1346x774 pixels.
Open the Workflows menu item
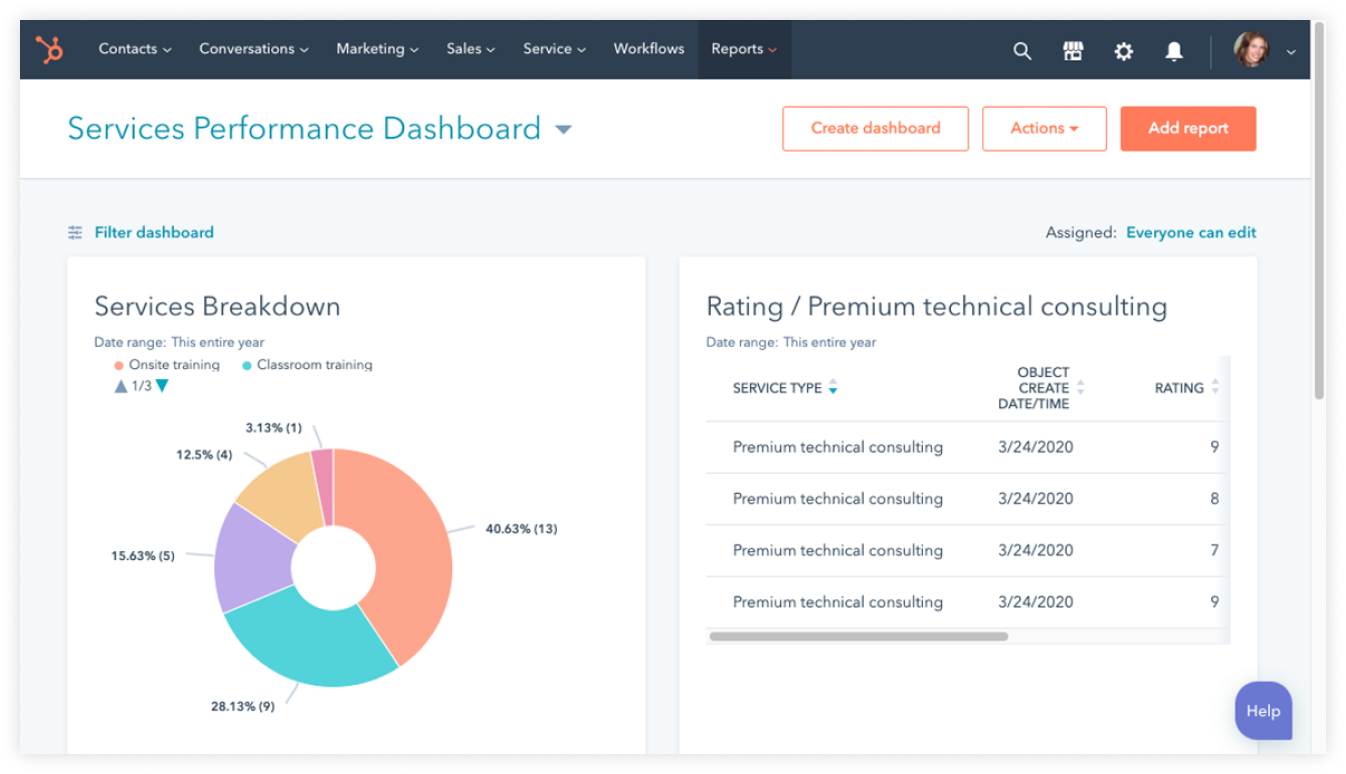(x=649, y=49)
